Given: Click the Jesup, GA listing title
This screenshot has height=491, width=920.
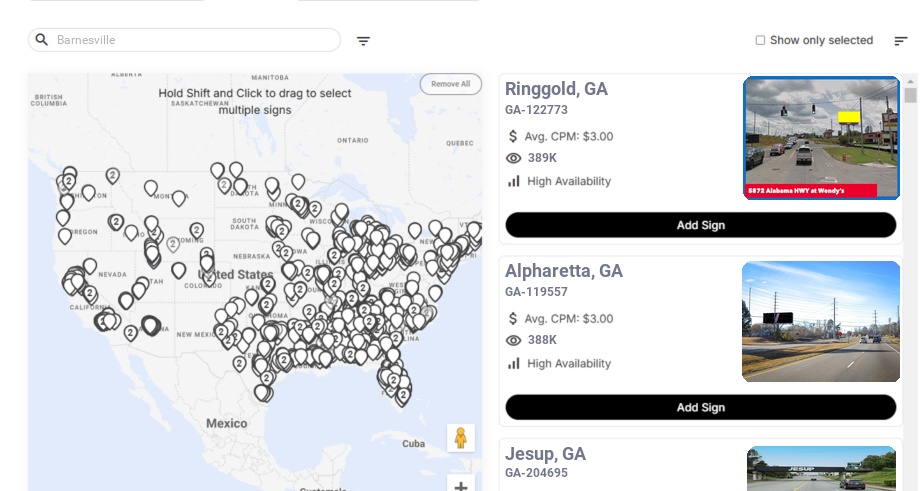Looking at the screenshot, I should click(545, 454).
